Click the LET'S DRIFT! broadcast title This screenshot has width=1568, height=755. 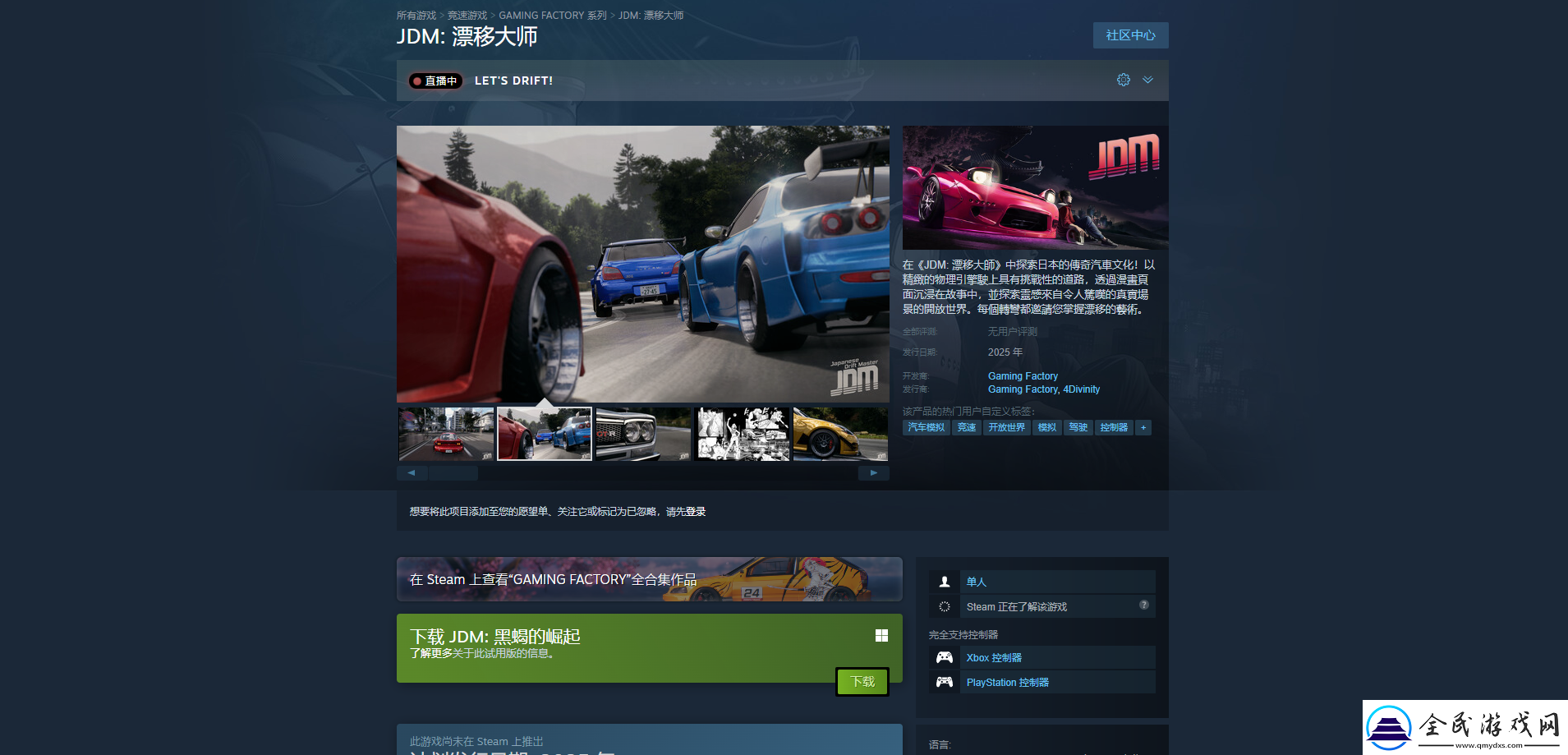[513, 81]
